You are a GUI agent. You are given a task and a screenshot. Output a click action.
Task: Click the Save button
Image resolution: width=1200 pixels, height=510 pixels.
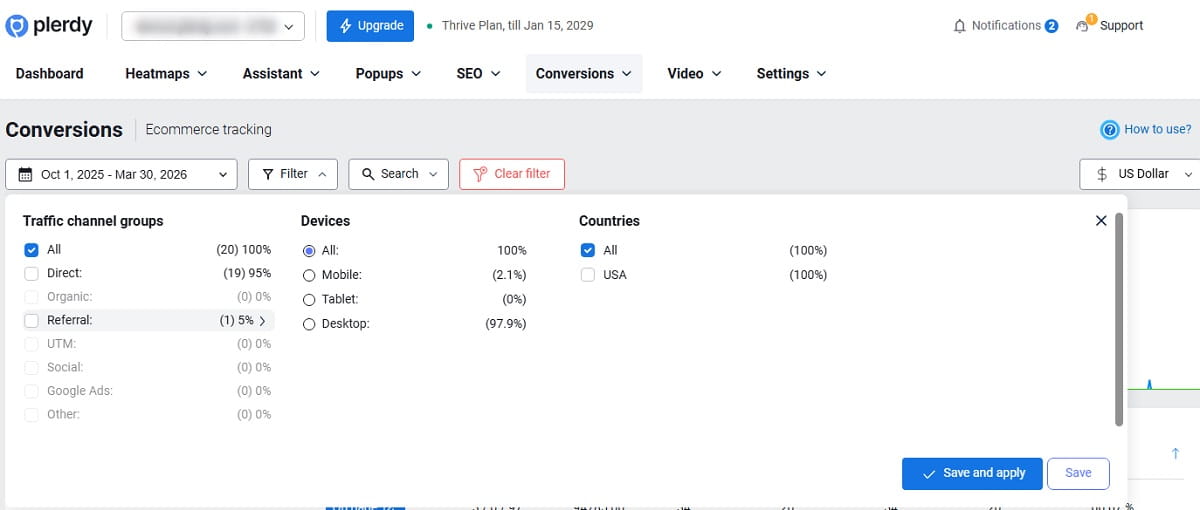1078,473
